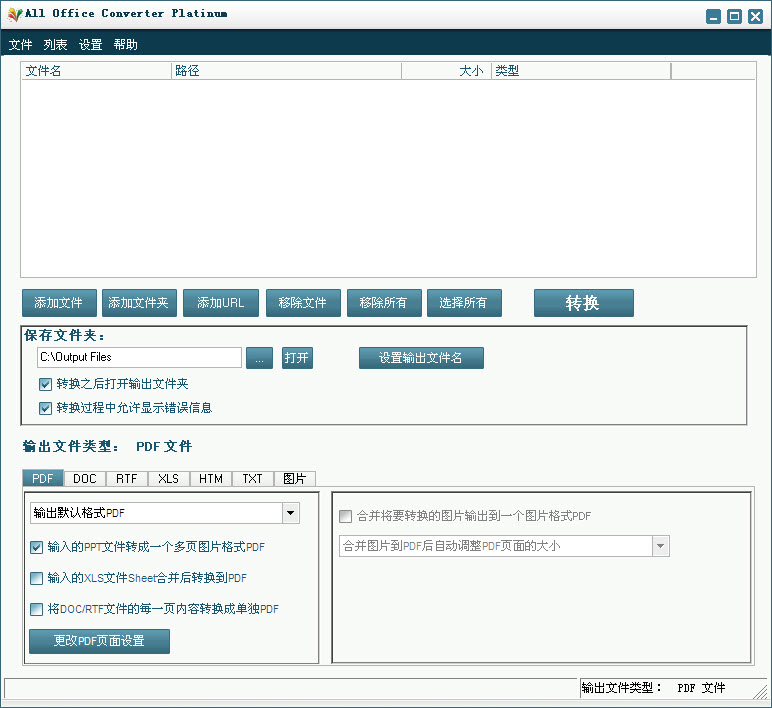Viewport: 772px width, 708px height.
Task: Click the 路径 column header
Action: 286,71
